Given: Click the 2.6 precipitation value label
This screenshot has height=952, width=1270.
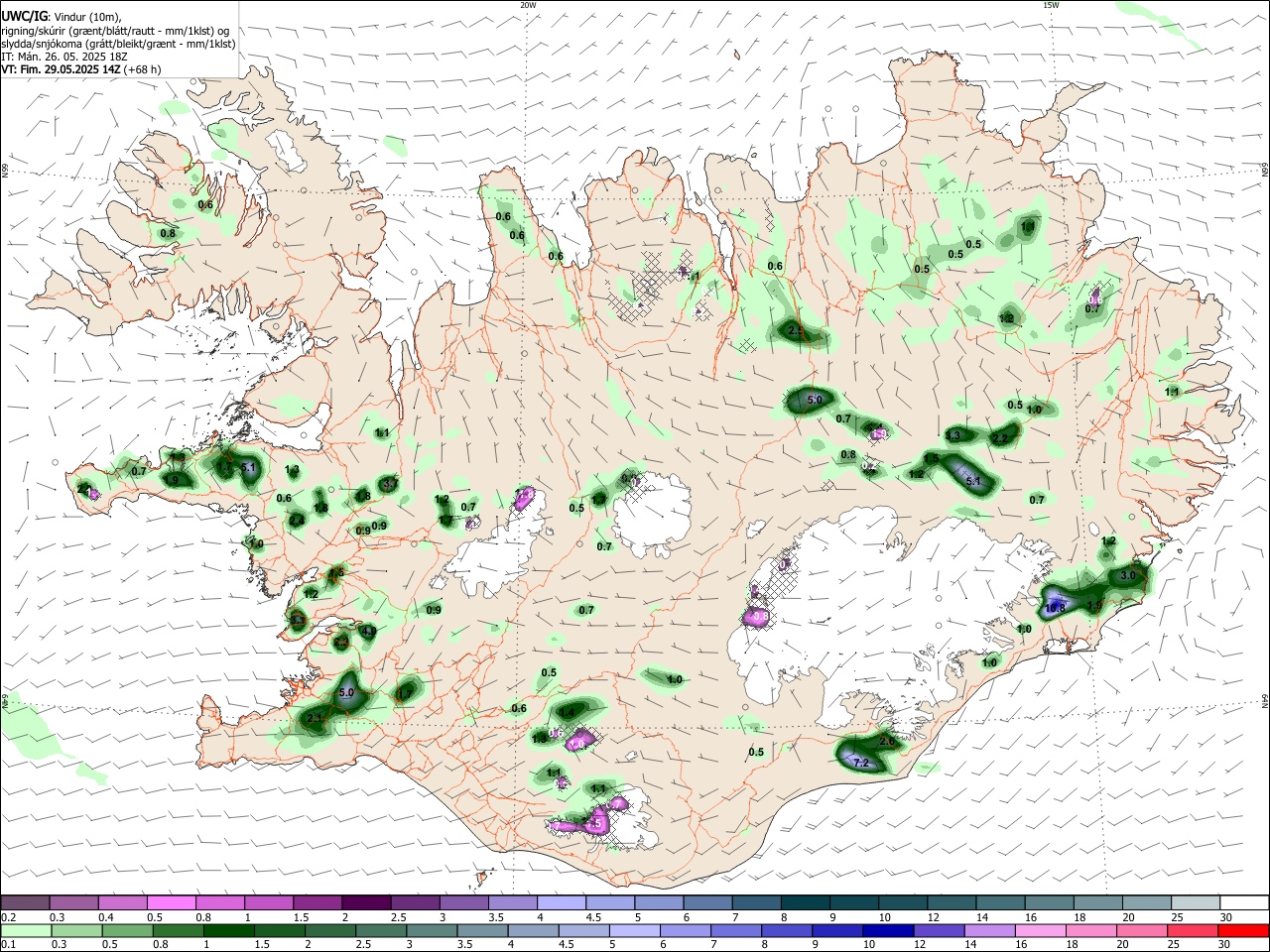Looking at the screenshot, I should [887, 740].
